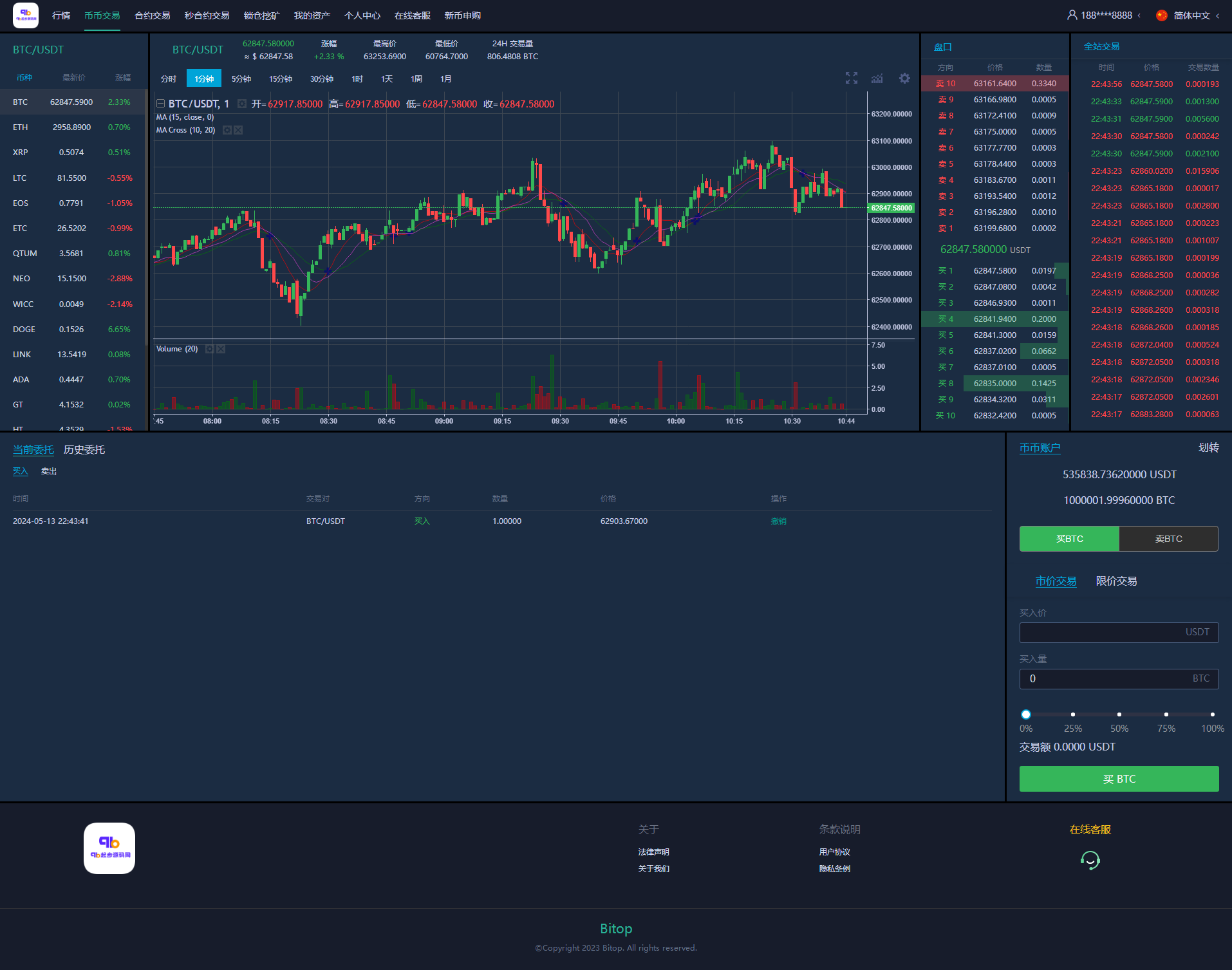Select the ETH row in the coin list
1232x970 pixels.
(73, 127)
